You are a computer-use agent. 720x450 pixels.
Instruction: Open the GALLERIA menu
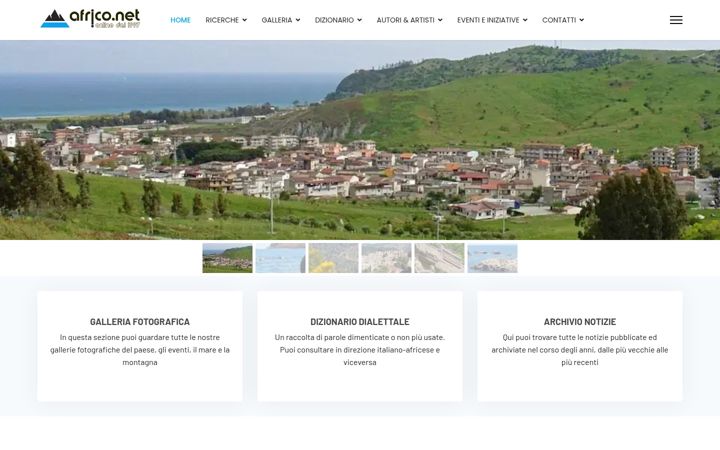(x=276, y=20)
